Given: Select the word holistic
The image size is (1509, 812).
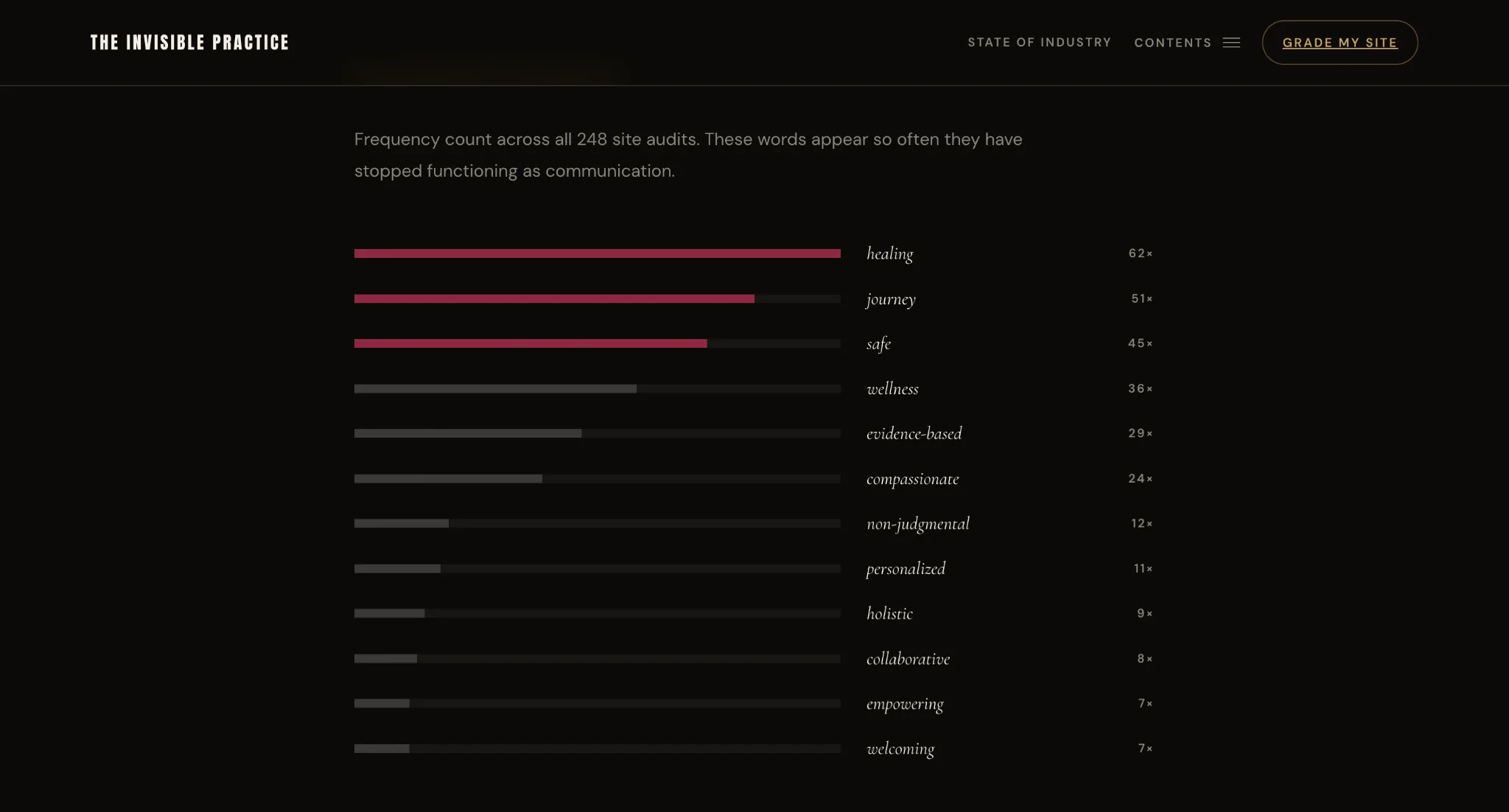Looking at the screenshot, I should [x=889, y=614].
